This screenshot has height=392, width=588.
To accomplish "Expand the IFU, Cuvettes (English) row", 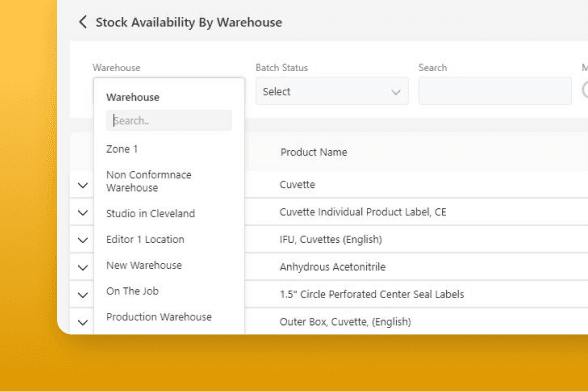I will 83,240.
